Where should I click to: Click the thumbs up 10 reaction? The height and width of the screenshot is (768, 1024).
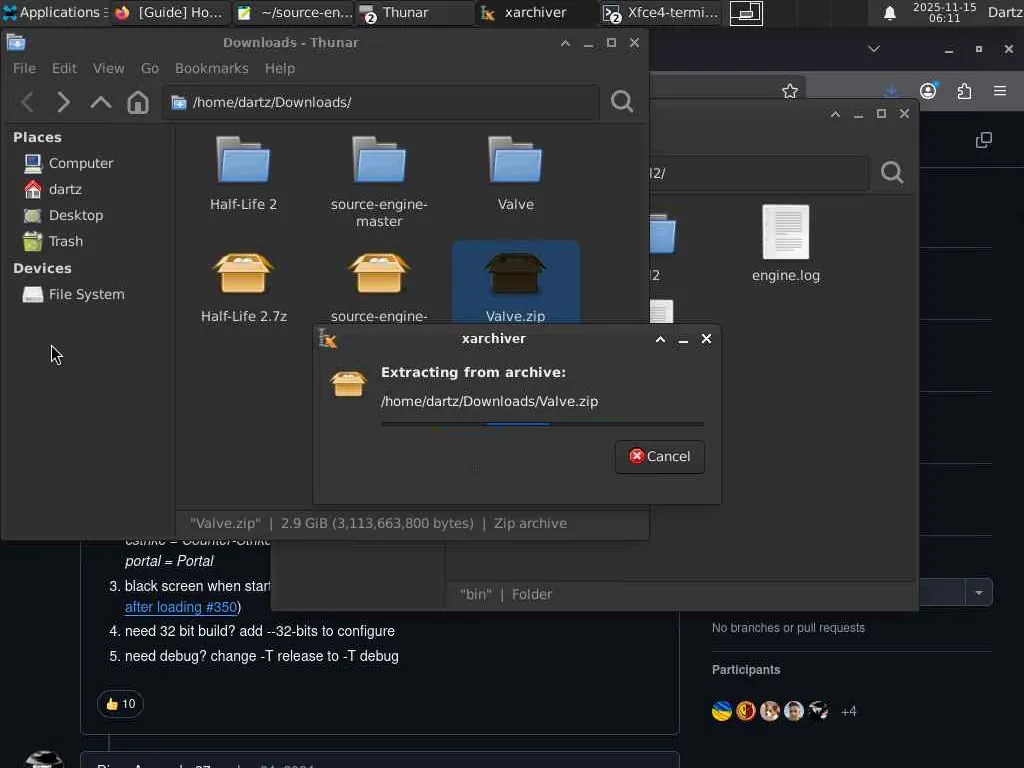tap(120, 704)
